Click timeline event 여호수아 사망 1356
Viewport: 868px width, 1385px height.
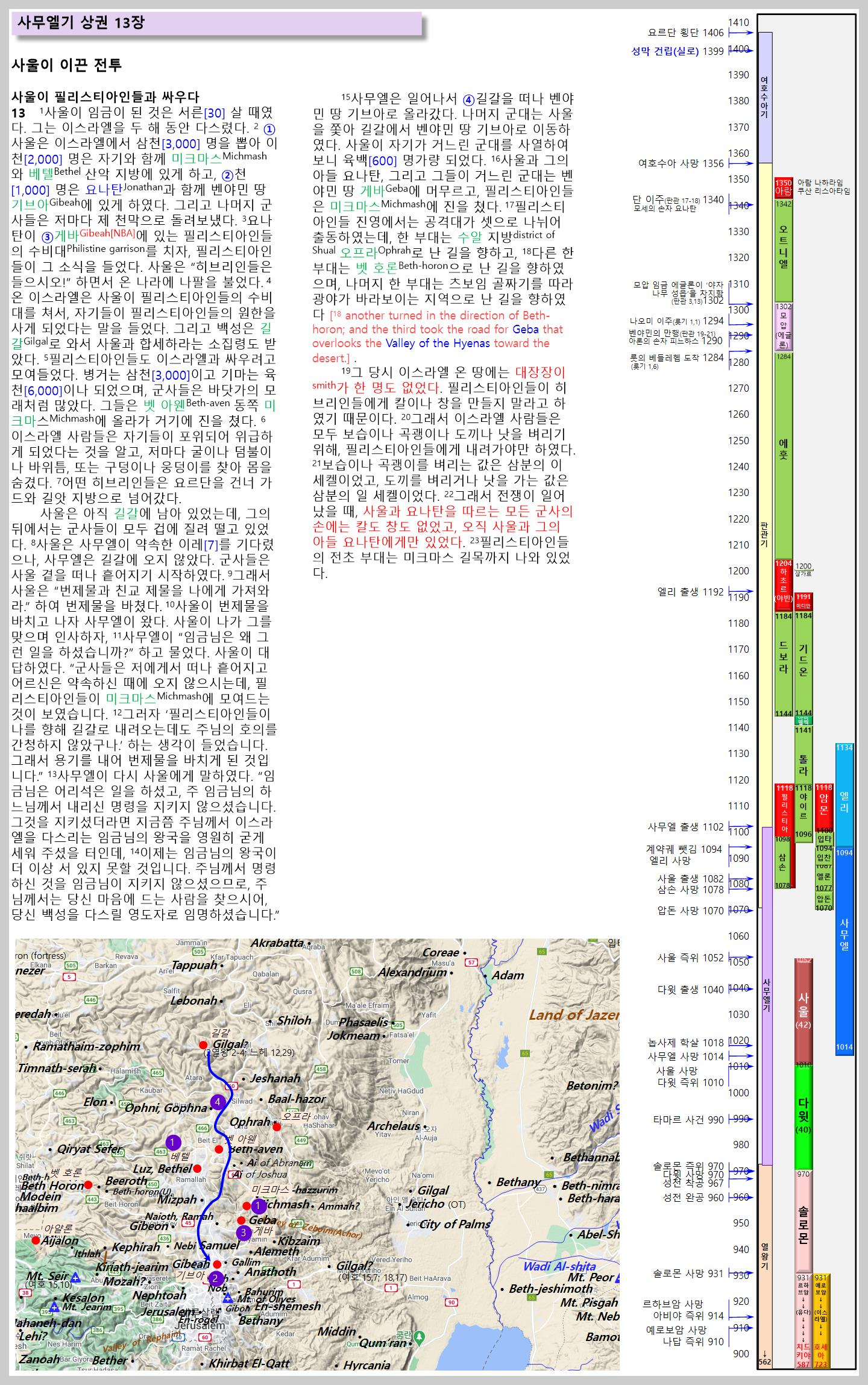[x=681, y=163]
